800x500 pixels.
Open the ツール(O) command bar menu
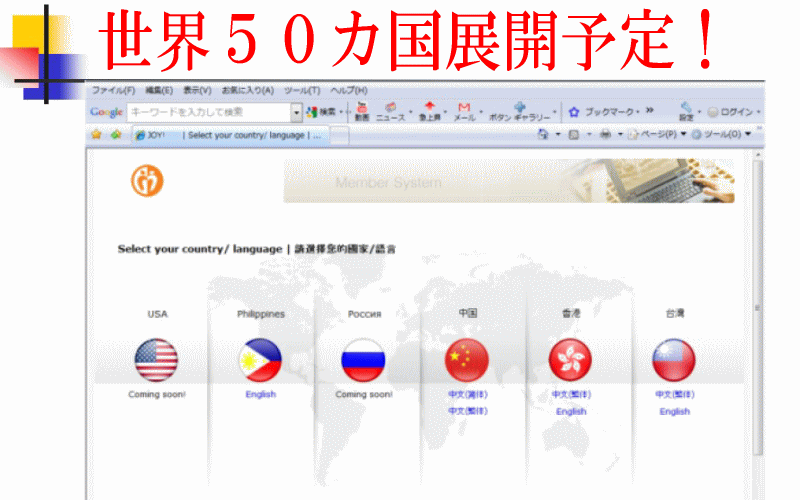[x=722, y=134]
